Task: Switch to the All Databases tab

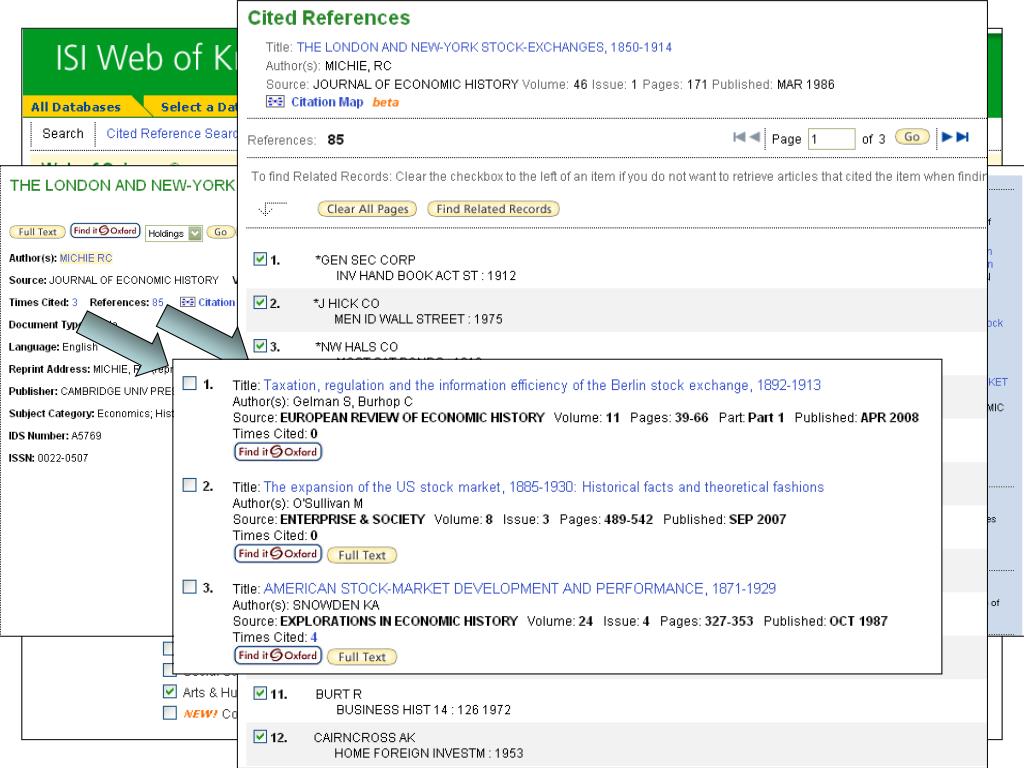Action: point(76,106)
